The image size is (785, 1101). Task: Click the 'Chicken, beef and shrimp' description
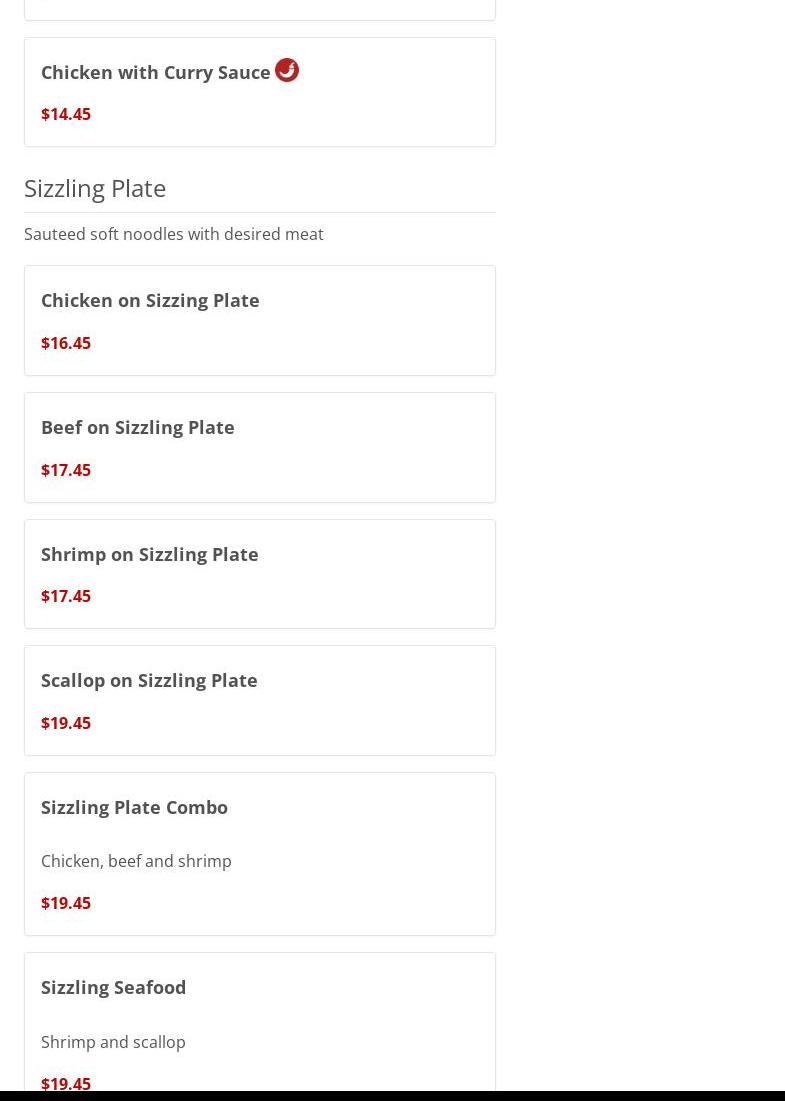coord(136,861)
